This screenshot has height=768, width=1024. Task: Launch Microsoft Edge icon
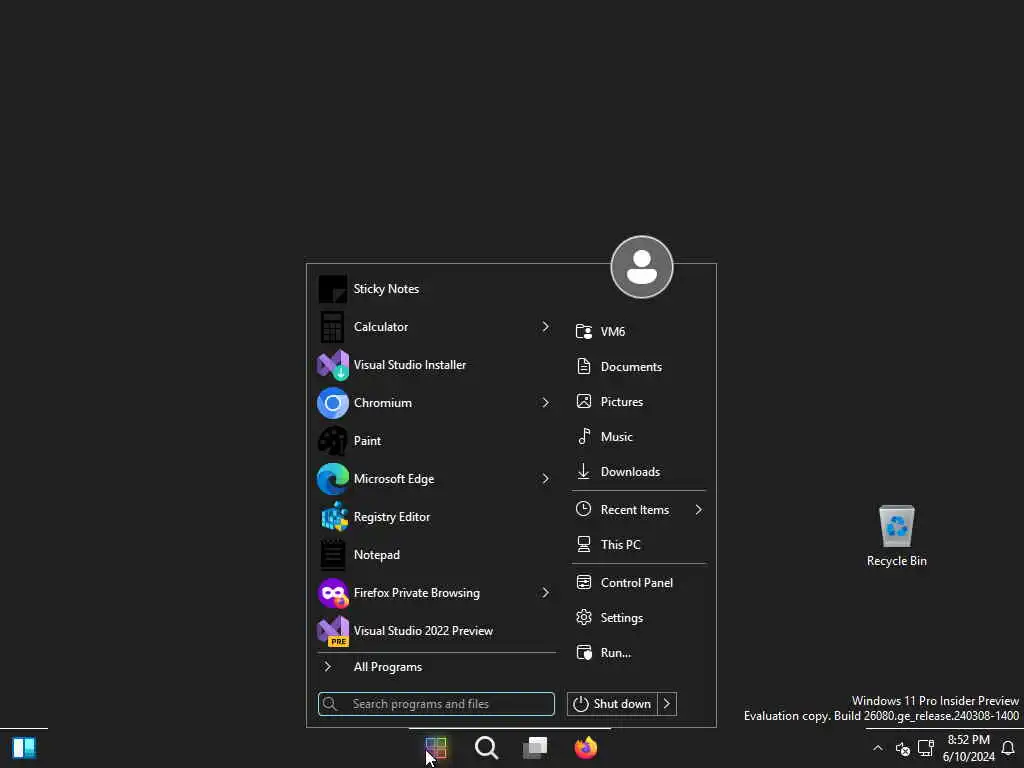click(x=332, y=479)
